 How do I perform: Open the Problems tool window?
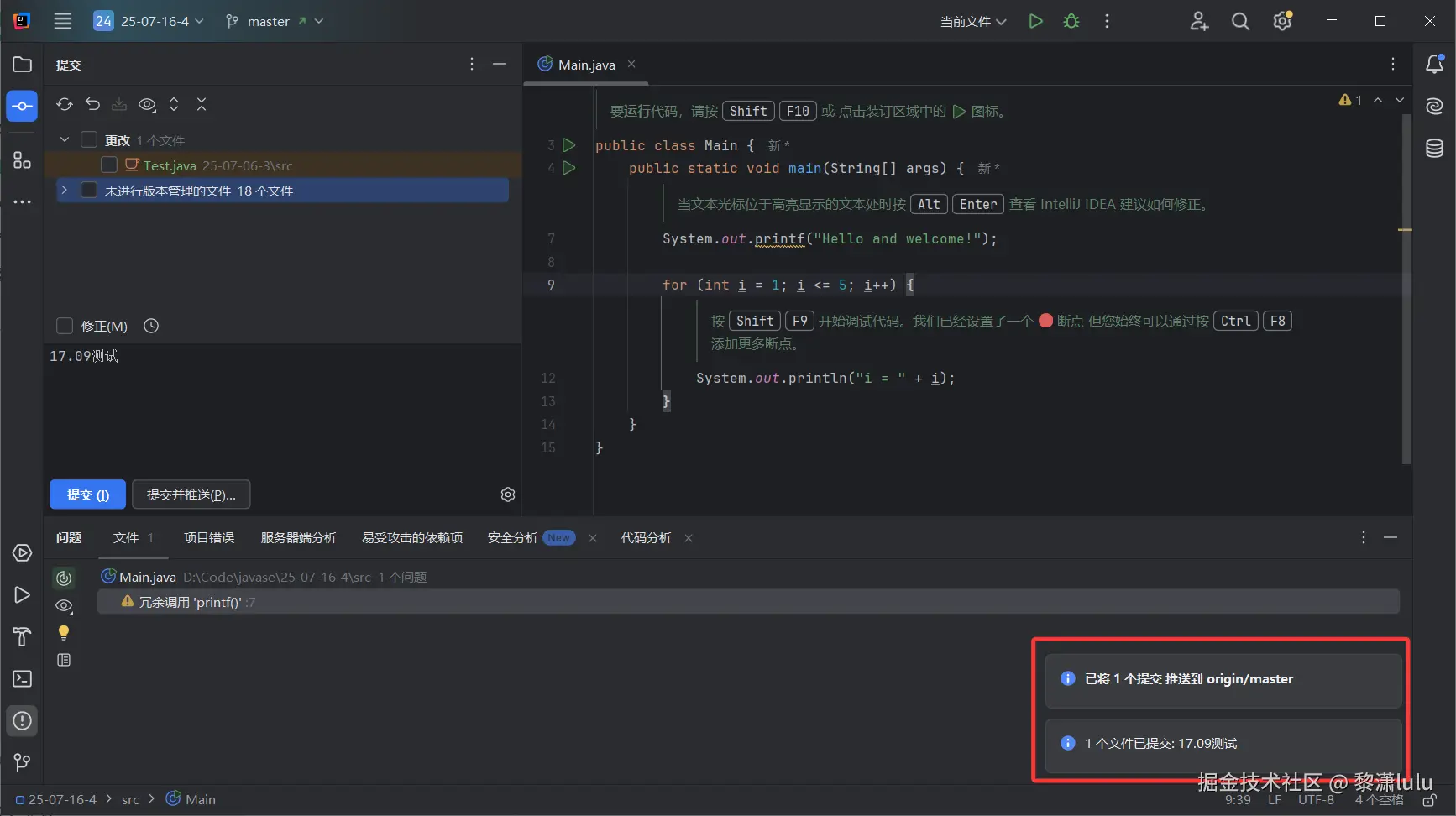(x=22, y=720)
